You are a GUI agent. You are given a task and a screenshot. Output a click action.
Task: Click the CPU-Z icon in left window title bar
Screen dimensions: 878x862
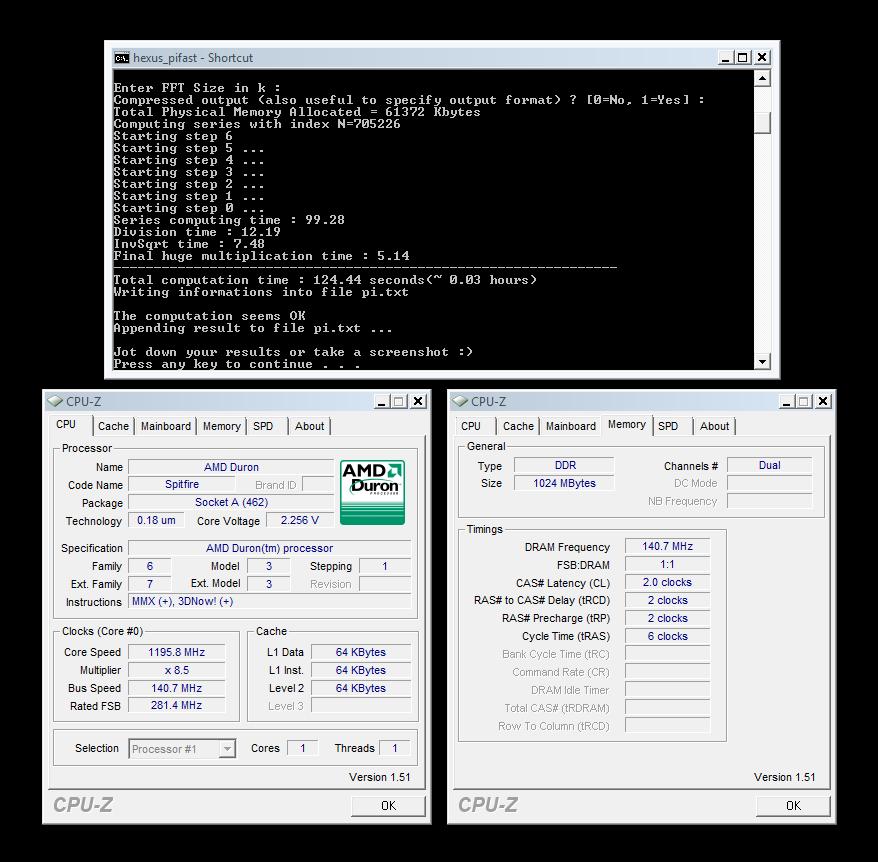pos(55,402)
